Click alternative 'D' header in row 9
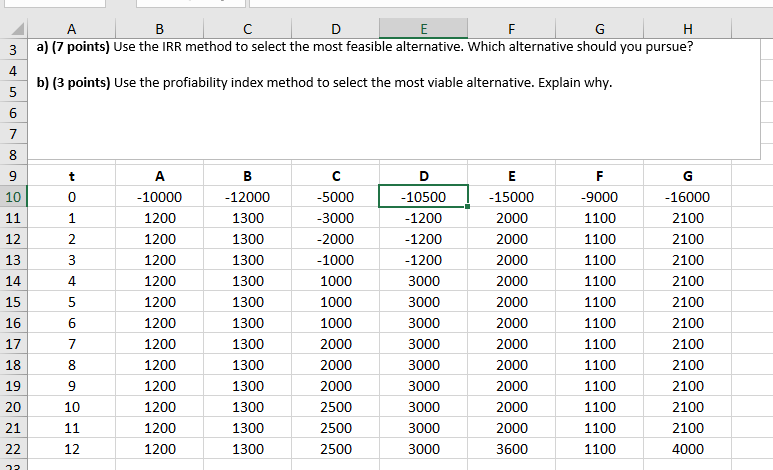The width and height of the screenshot is (773, 470). pyautogui.click(x=423, y=176)
